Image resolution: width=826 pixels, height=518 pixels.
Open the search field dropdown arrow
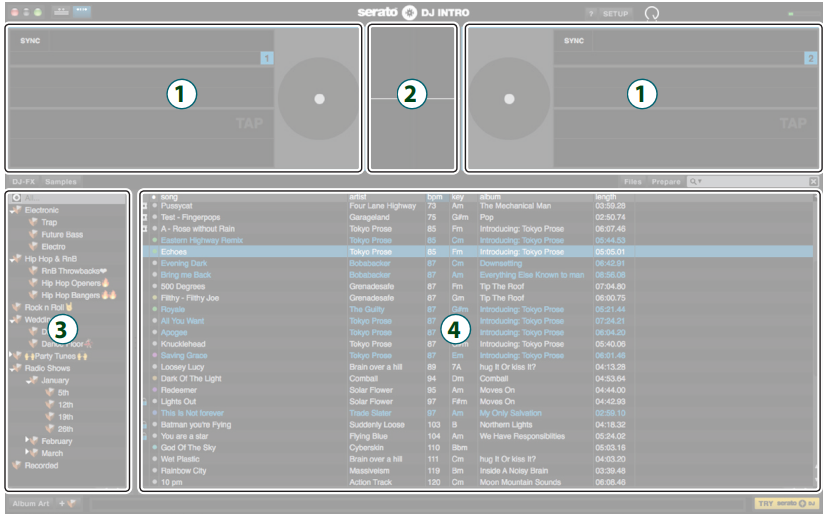700,181
